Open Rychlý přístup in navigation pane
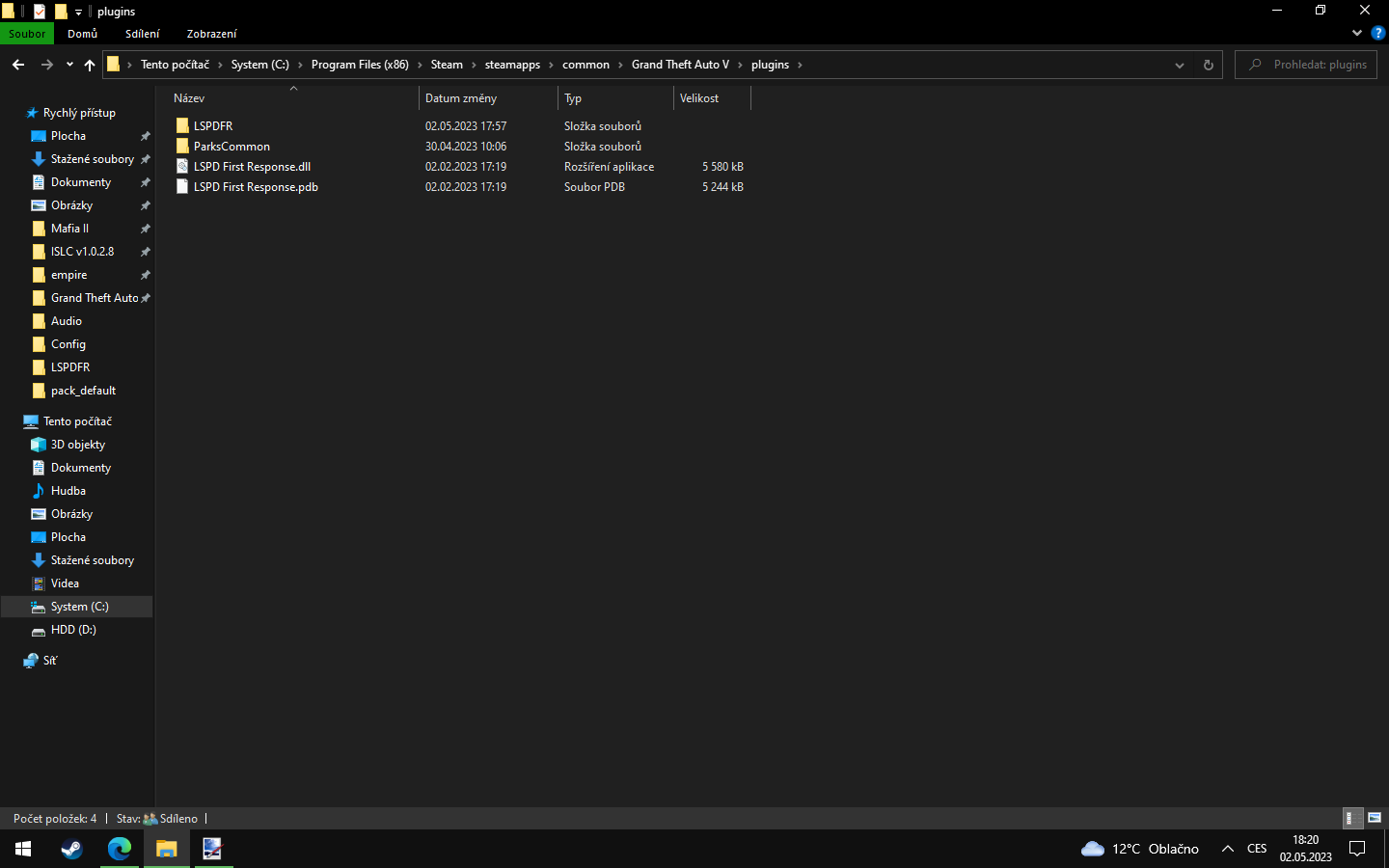The image size is (1389, 868). [x=79, y=113]
